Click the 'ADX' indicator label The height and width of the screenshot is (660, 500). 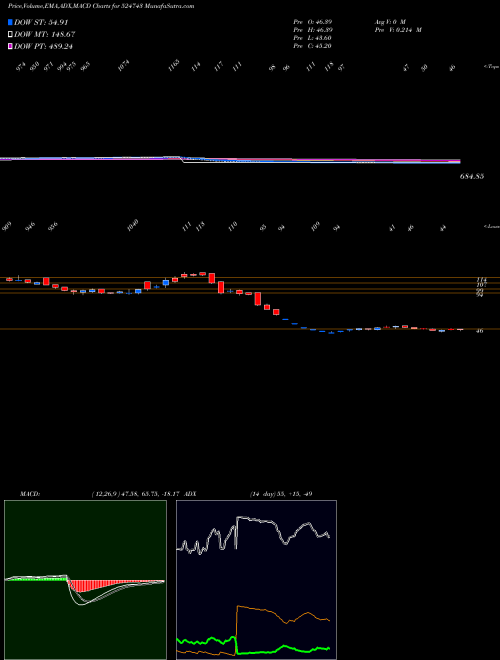[x=190, y=494]
